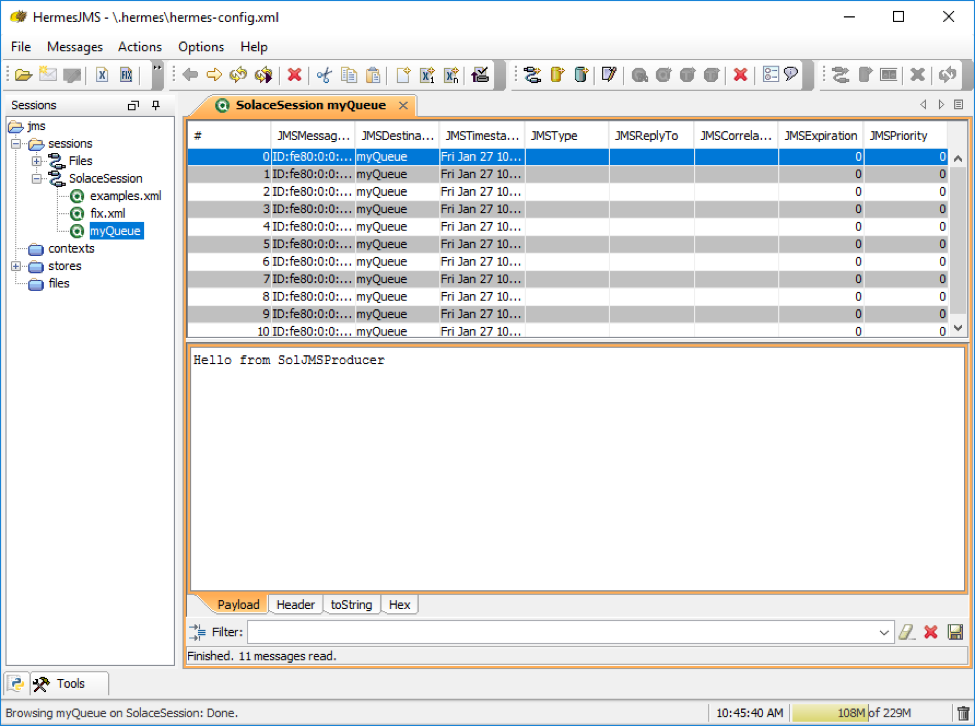The image size is (975, 726).
Task: Switch to the Header tab
Action: click(295, 605)
